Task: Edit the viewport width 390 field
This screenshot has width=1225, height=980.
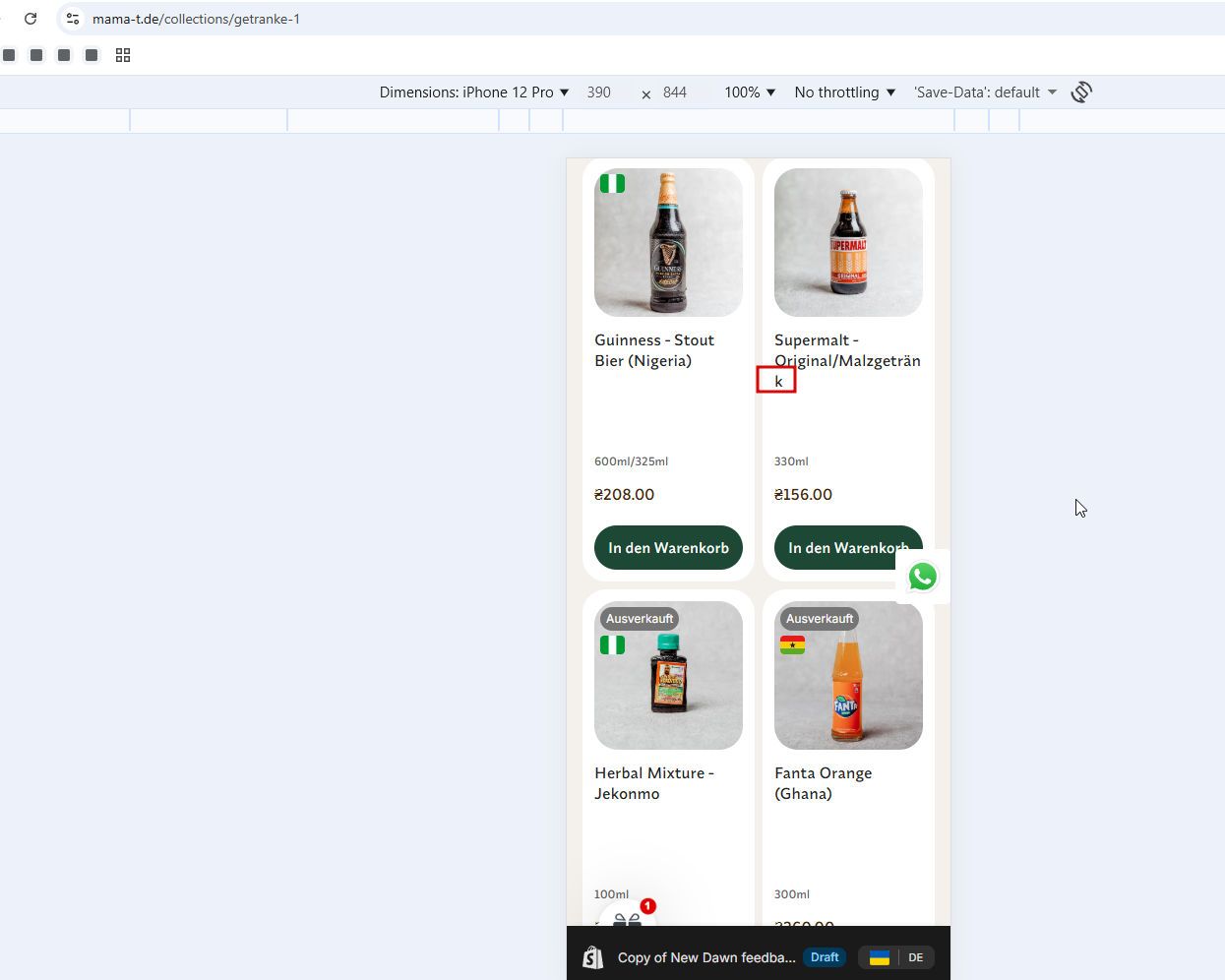Action: tap(599, 92)
